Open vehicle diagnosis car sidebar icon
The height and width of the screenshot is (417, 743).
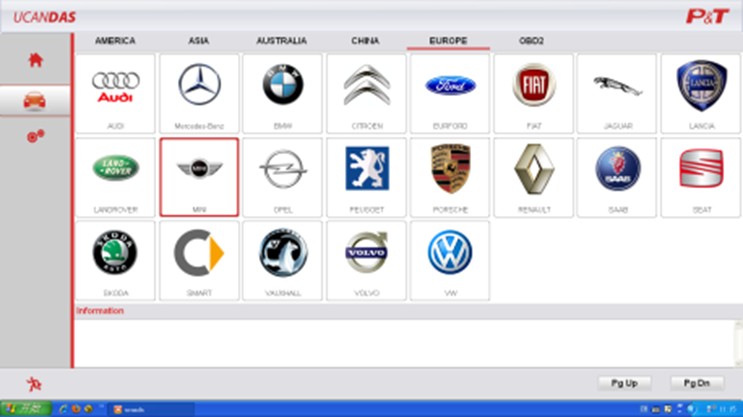coord(35,100)
